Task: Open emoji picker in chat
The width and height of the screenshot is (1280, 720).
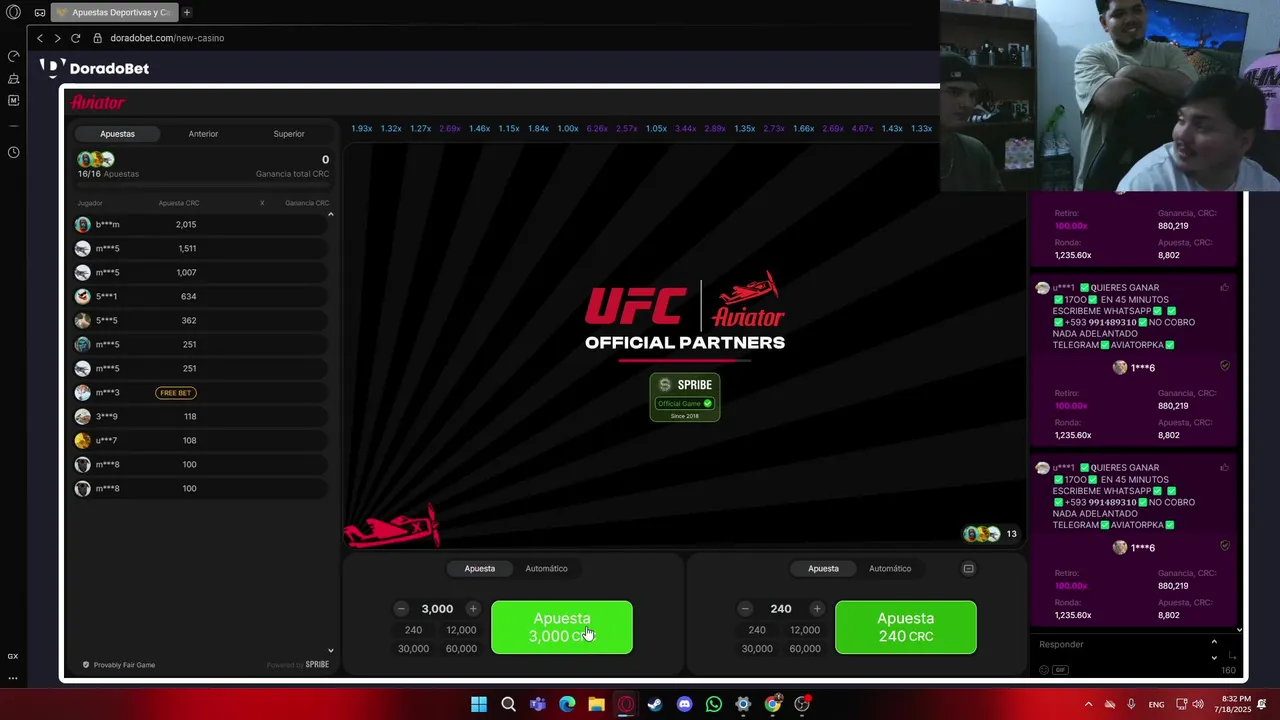Action: click(x=1044, y=670)
